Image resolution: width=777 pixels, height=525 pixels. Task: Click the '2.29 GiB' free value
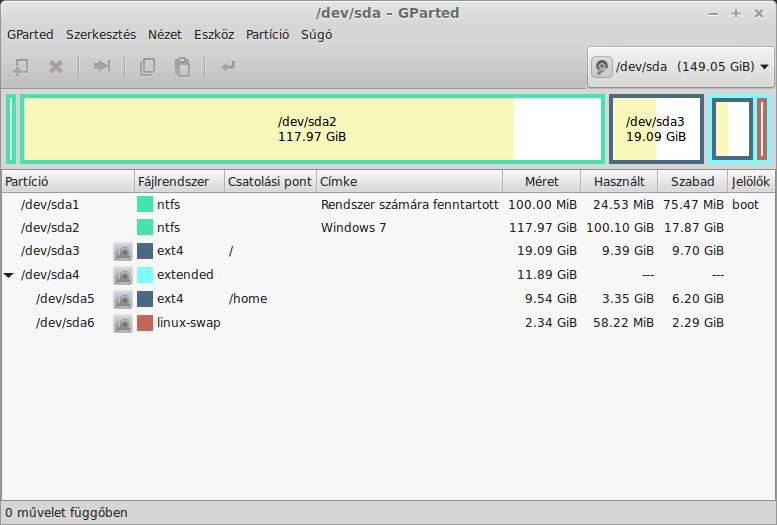pos(698,323)
